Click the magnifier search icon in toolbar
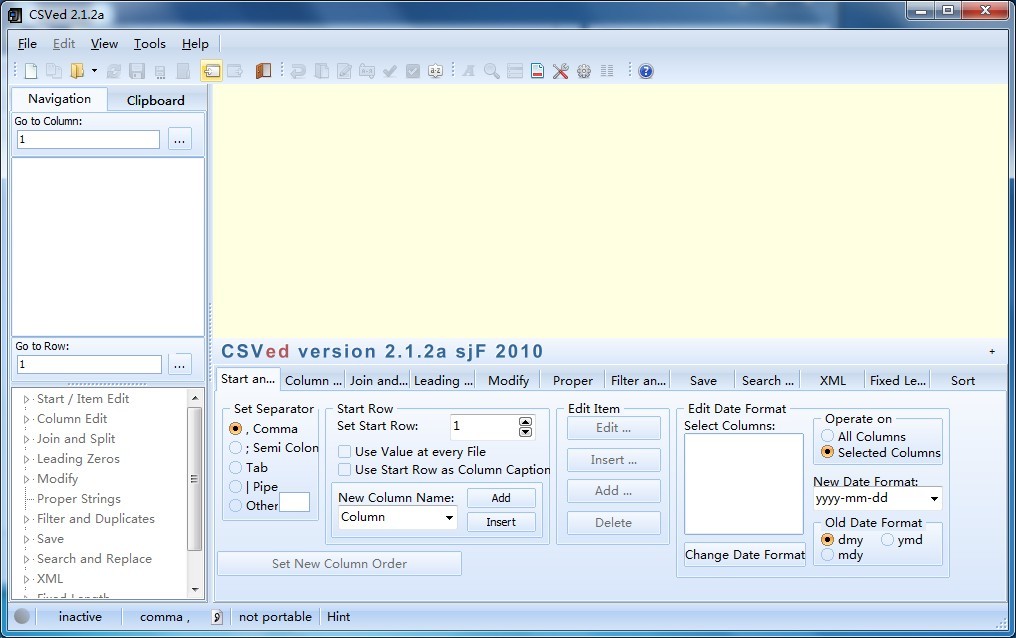1016x638 pixels. pyautogui.click(x=491, y=71)
